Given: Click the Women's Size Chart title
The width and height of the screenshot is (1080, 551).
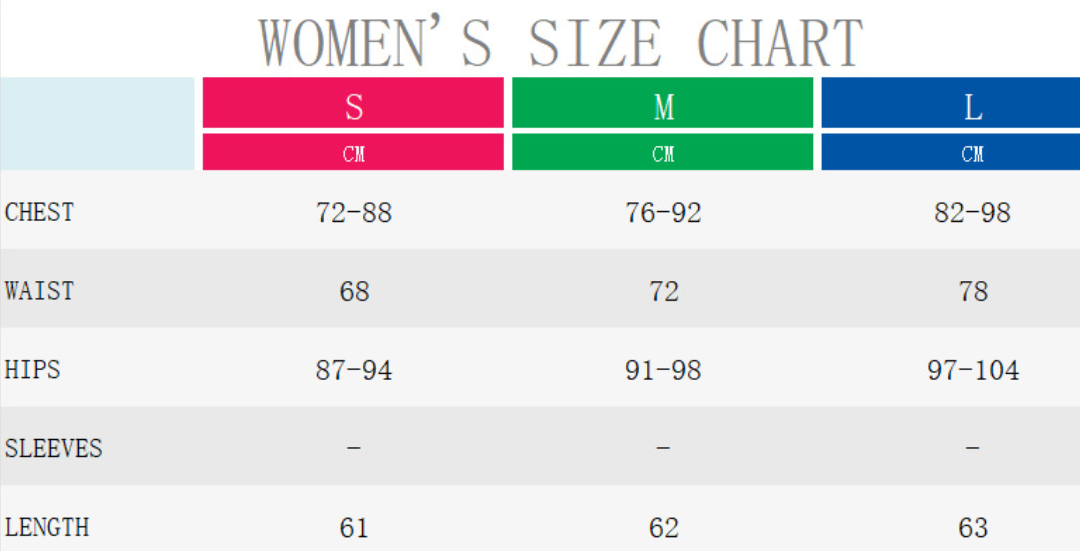Looking at the screenshot, I should pos(561,42).
